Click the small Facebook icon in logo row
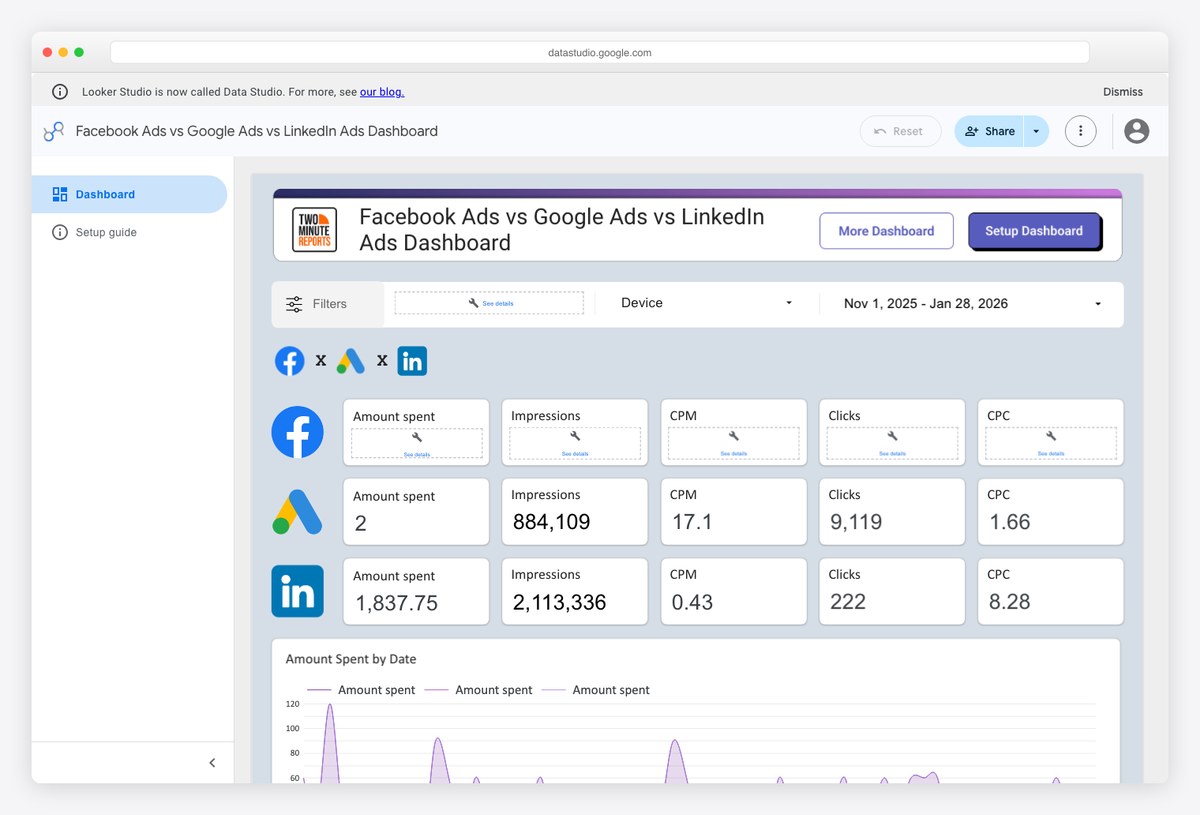Image resolution: width=1200 pixels, height=815 pixels. tap(290, 361)
